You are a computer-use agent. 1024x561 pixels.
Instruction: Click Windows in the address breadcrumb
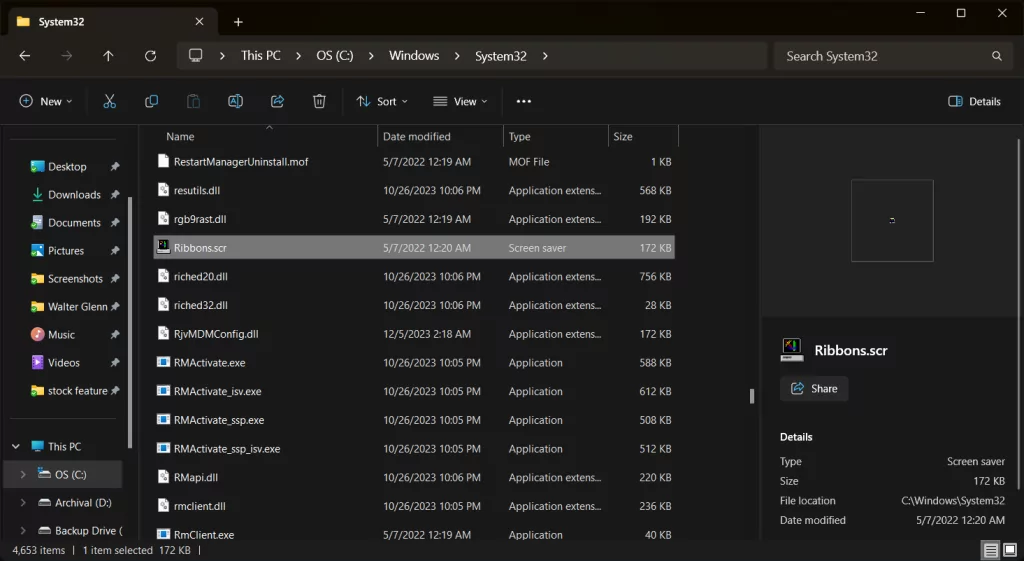coord(414,56)
